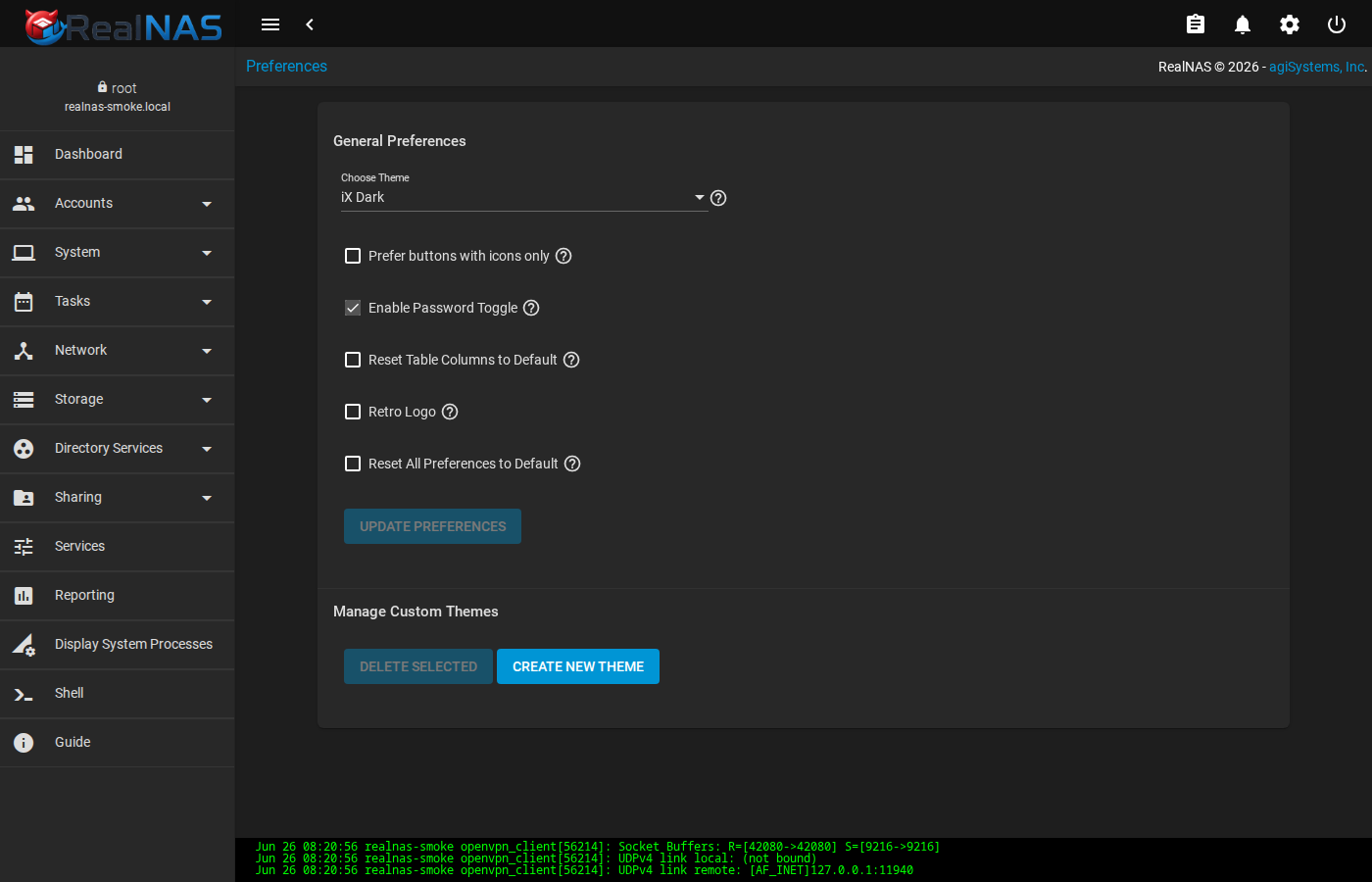Click the Storage drives icon

point(24,400)
